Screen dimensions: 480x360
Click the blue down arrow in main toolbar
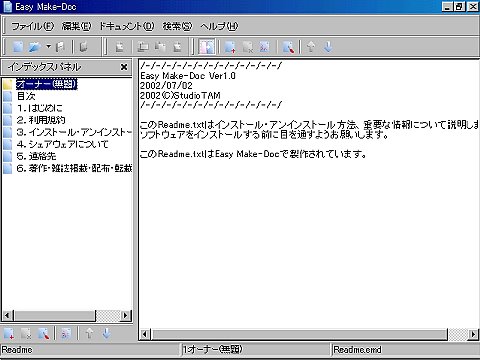[x=328, y=47]
